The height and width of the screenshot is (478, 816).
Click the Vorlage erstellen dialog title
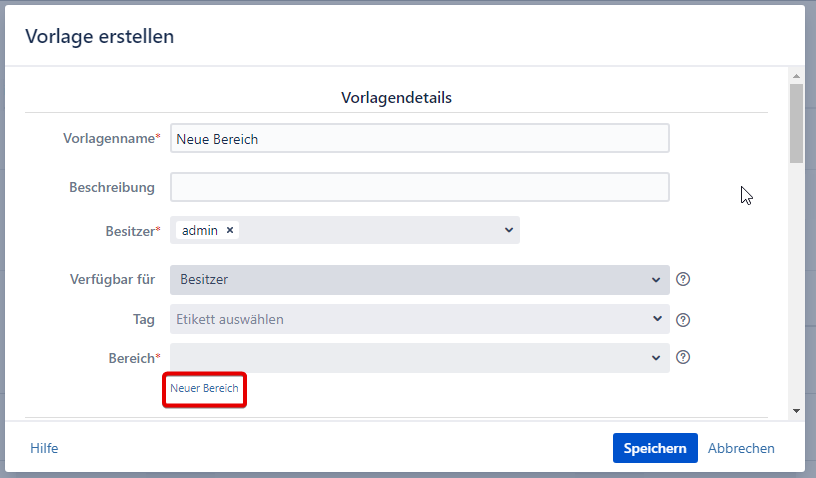click(100, 36)
